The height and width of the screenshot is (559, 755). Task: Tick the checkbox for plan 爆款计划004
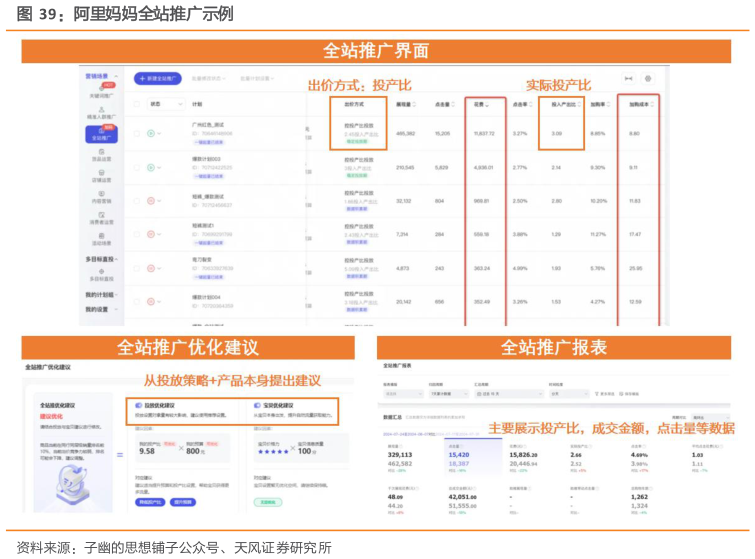coord(137,301)
